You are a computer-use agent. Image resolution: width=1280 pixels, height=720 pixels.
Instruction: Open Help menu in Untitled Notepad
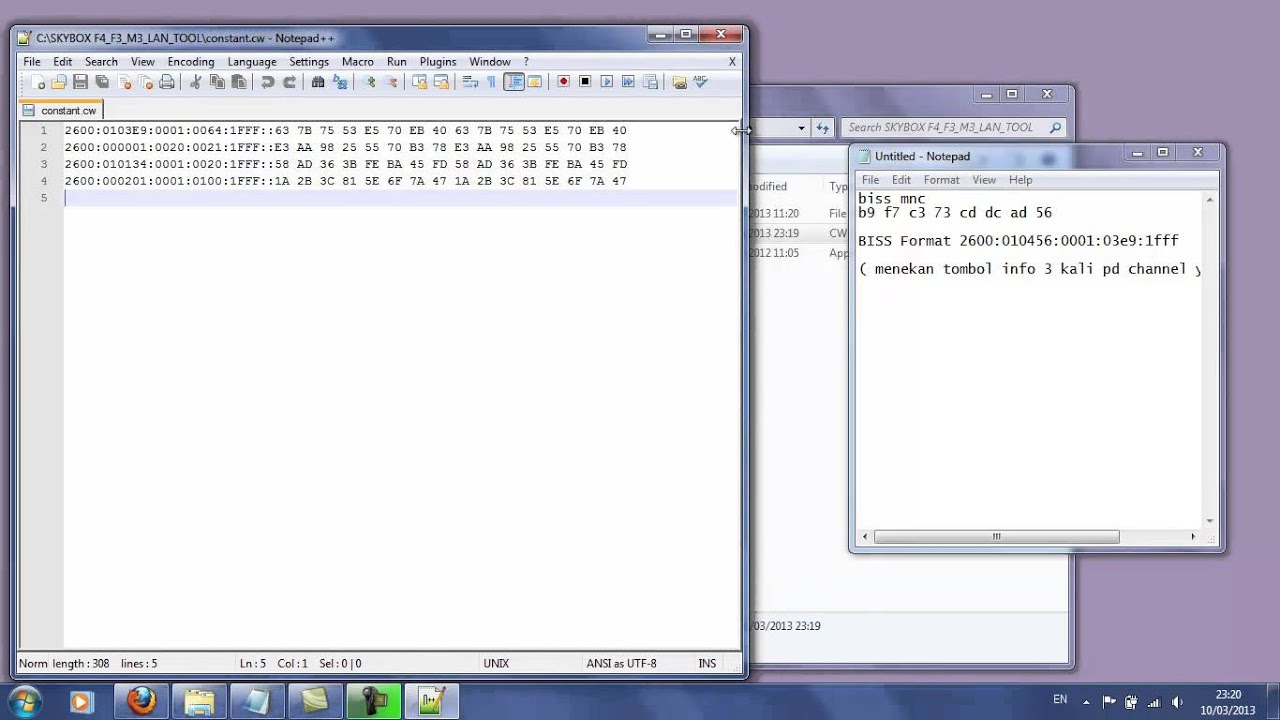coord(1020,180)
